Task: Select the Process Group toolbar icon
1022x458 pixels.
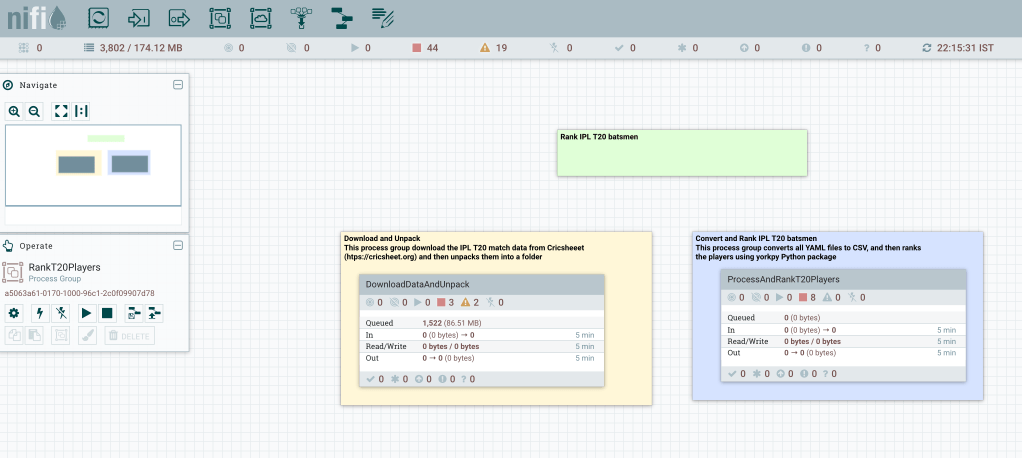Action: pyautogui.click(x=219, y=17)
